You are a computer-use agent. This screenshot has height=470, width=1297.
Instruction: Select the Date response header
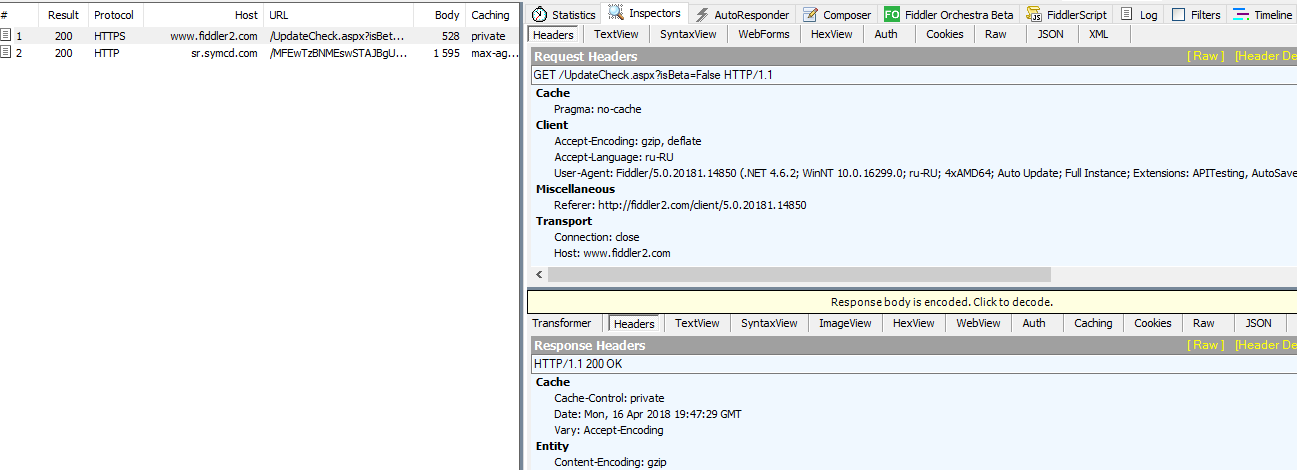pyautogui.click(x=648, y=414)
